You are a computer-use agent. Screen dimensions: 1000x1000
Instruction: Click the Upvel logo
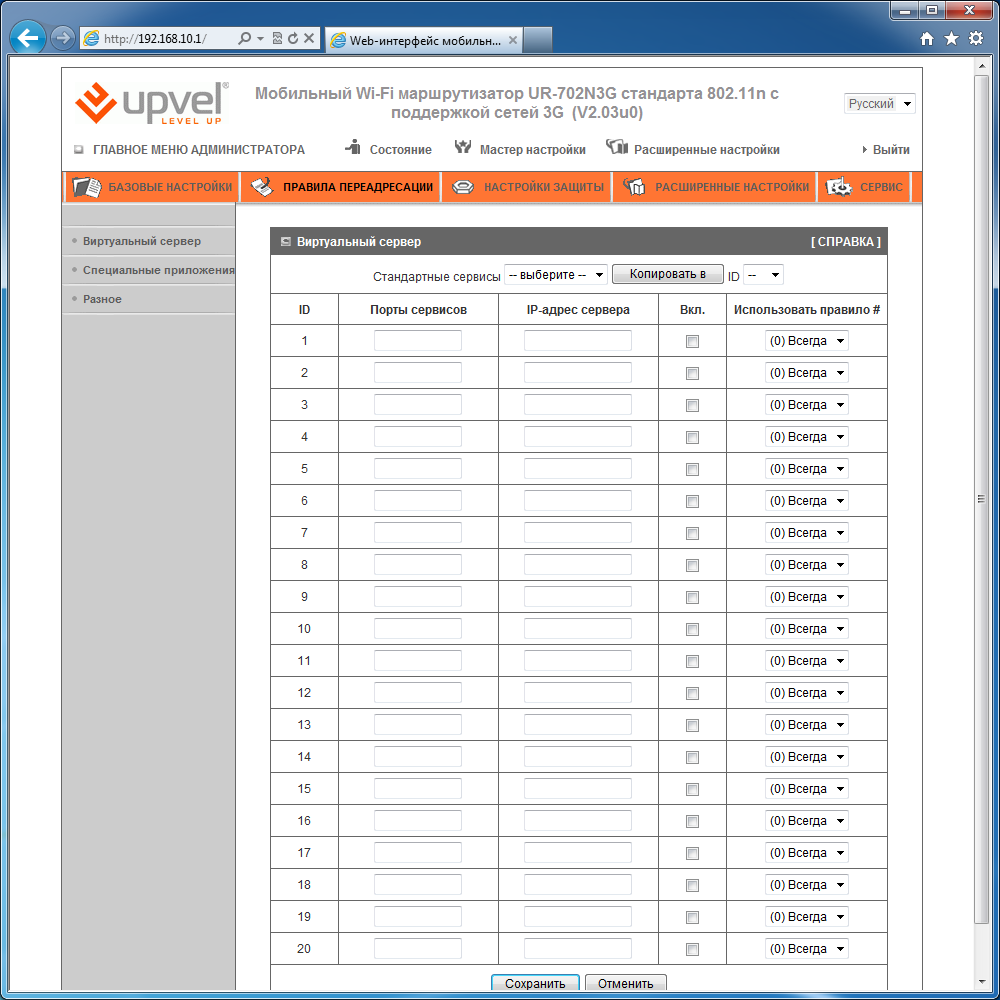tap(152, 103)
